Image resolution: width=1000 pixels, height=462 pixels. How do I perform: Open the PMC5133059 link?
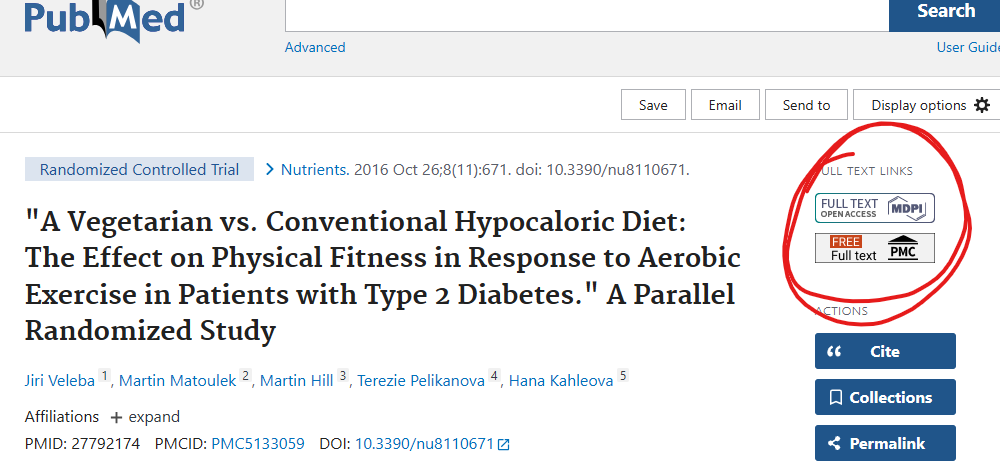pos(258,443)
